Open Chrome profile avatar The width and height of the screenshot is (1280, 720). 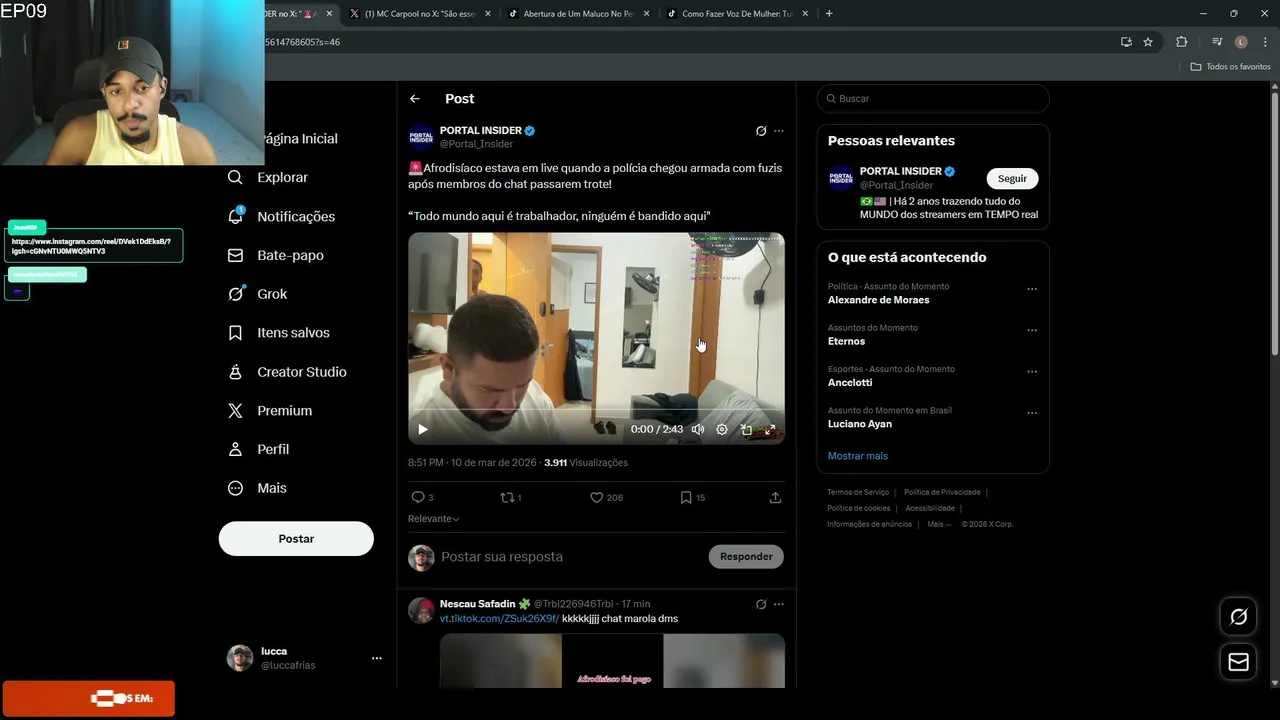(1241, 42)
